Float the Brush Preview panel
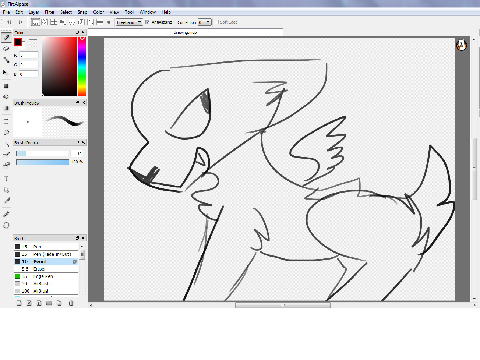480x360 pixels. [77, 103]
